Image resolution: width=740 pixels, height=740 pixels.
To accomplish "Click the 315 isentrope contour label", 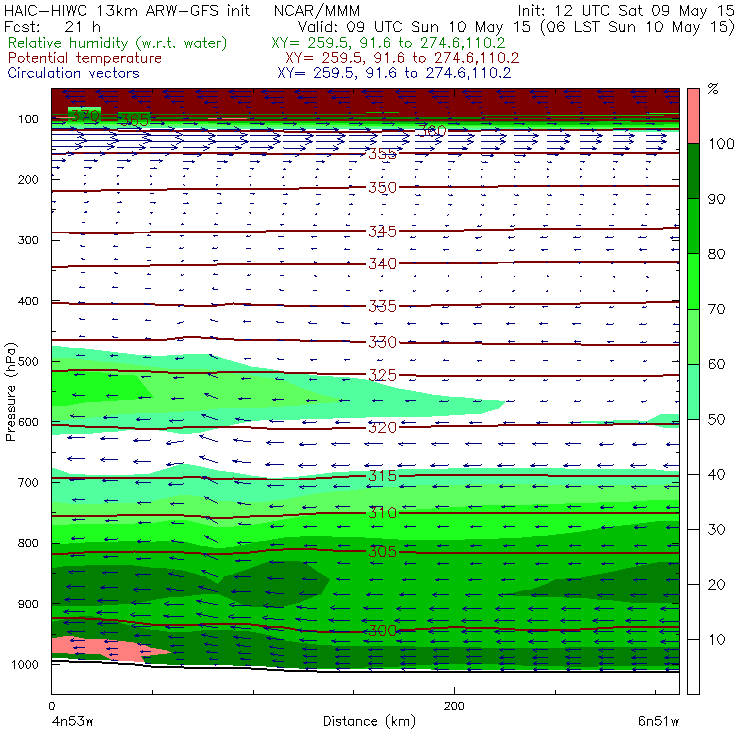I will 382,475.
